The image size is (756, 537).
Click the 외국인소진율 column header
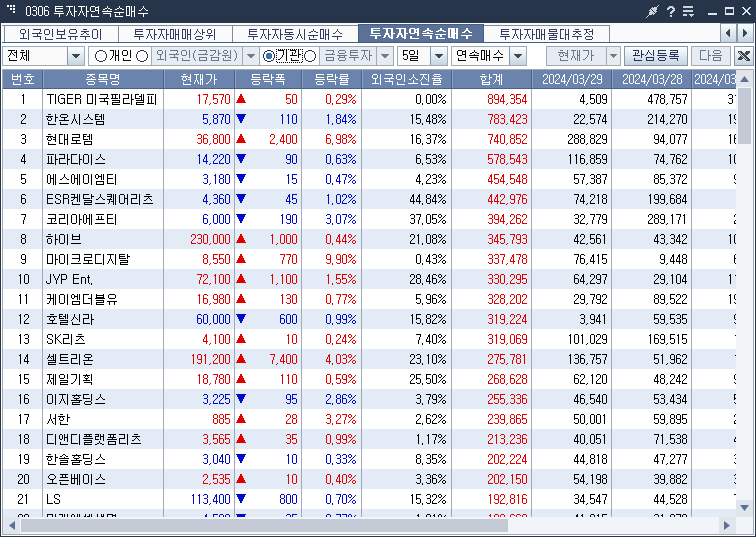tap(406, 79)
